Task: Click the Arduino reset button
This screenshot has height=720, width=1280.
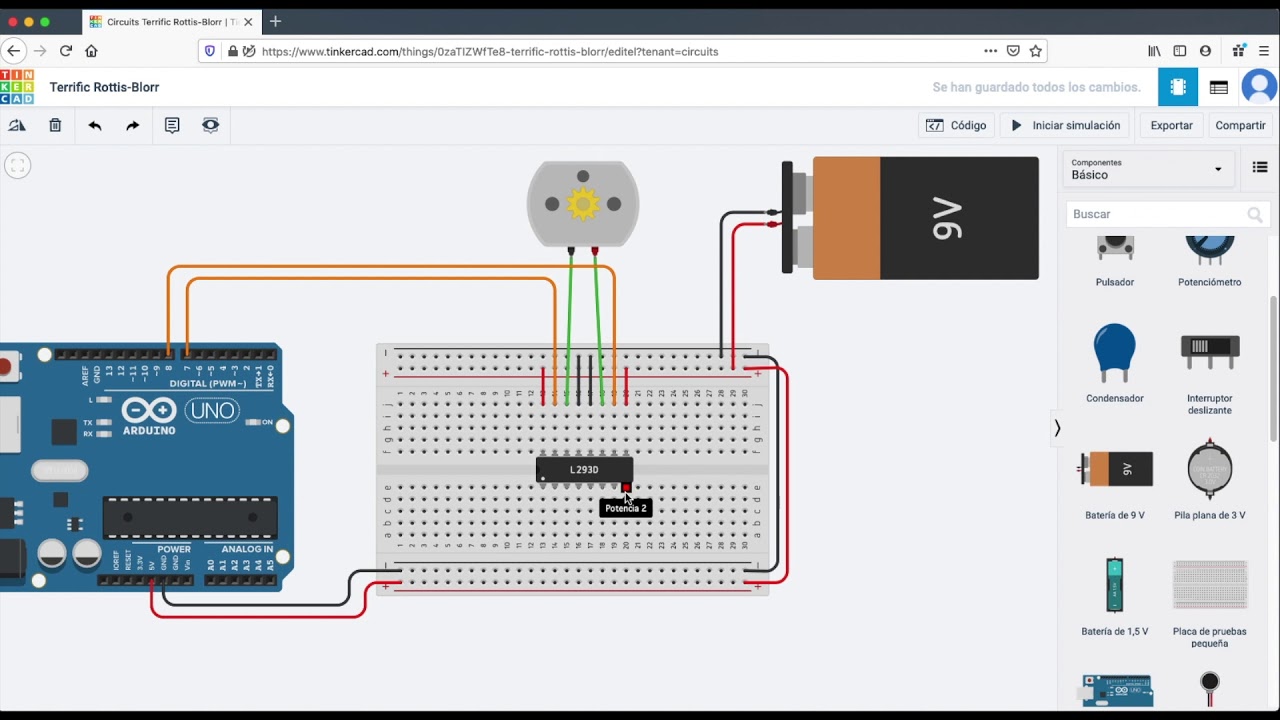Action: 5,366
